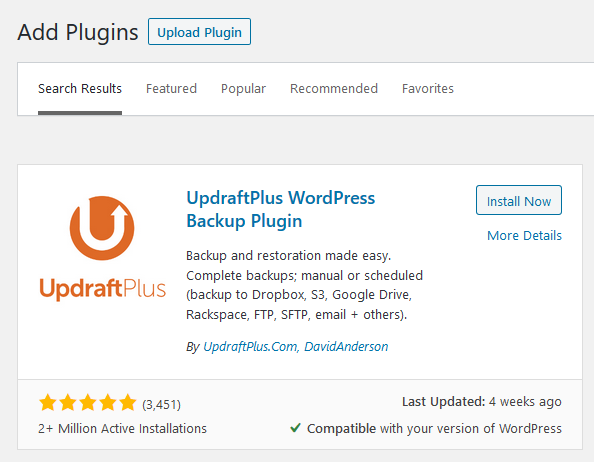Select the Search Results tab

pyautogui.click(x=80, y=89)
